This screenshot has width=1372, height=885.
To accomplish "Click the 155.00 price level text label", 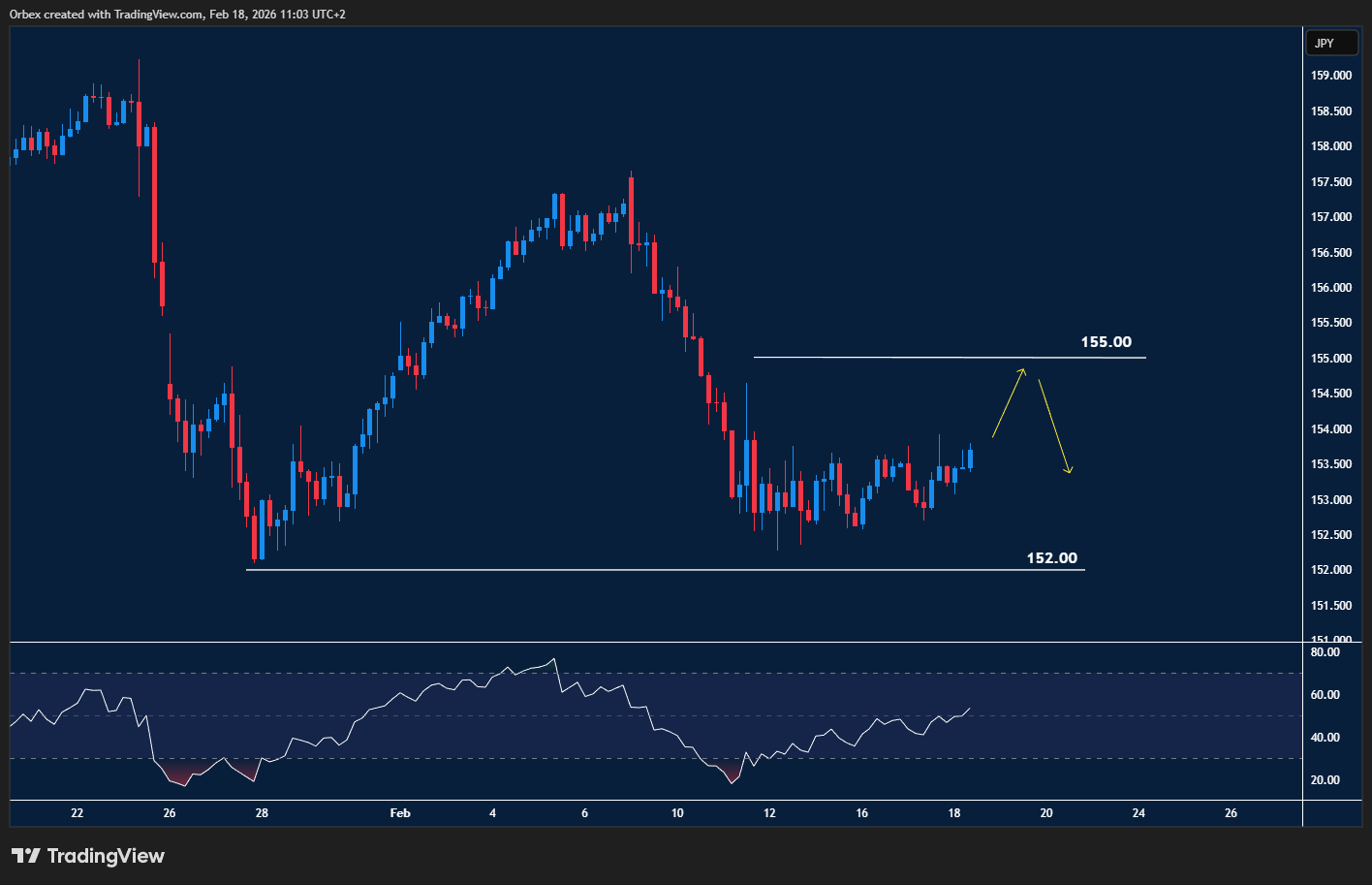I will (x=1107, y=341).
